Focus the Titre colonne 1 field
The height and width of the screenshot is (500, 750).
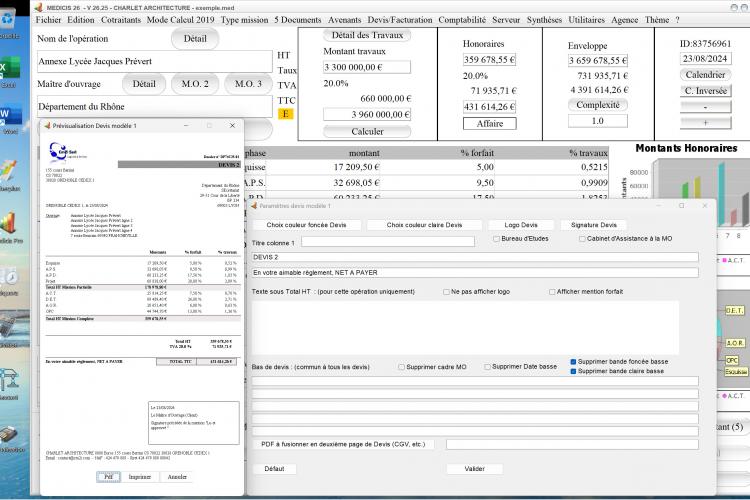(388, 242)
